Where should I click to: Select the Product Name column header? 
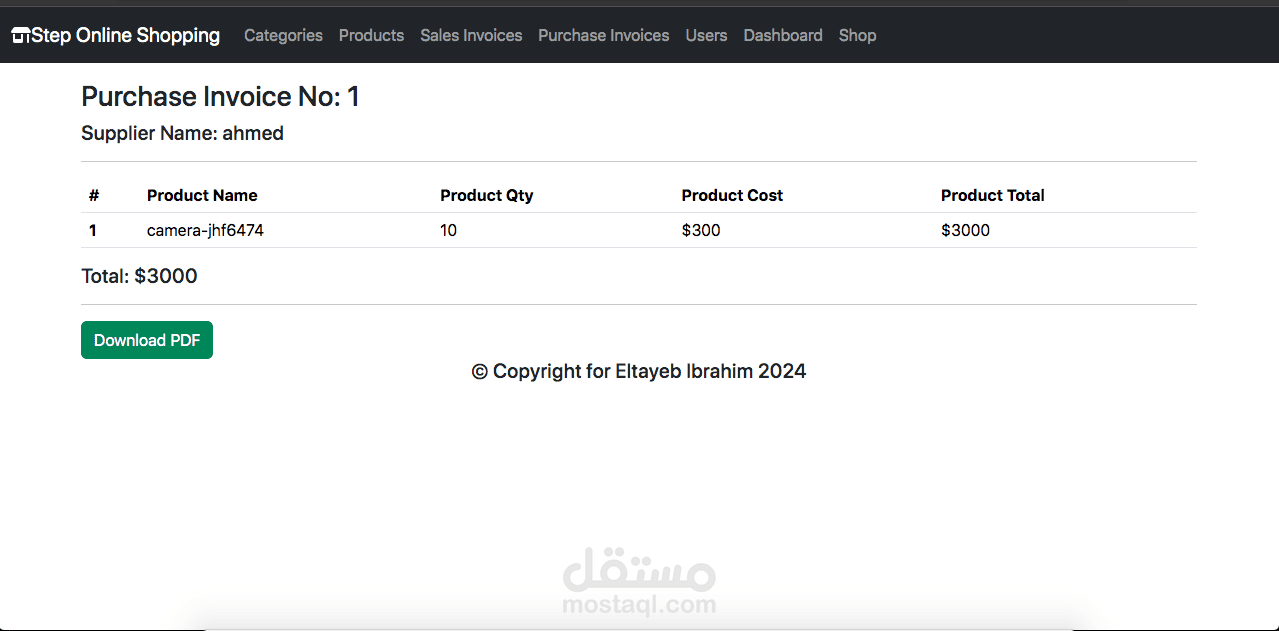[x=202, y=196]
